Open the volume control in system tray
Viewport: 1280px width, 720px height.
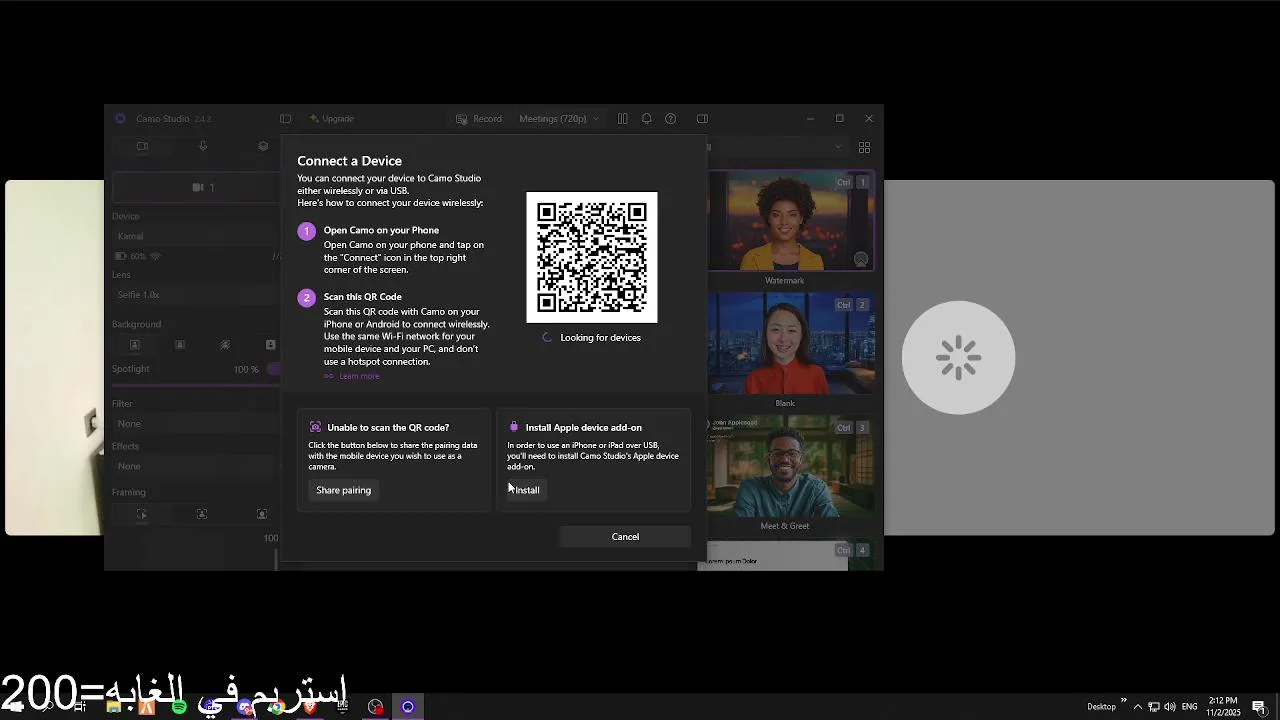(x=1170, y=707)
